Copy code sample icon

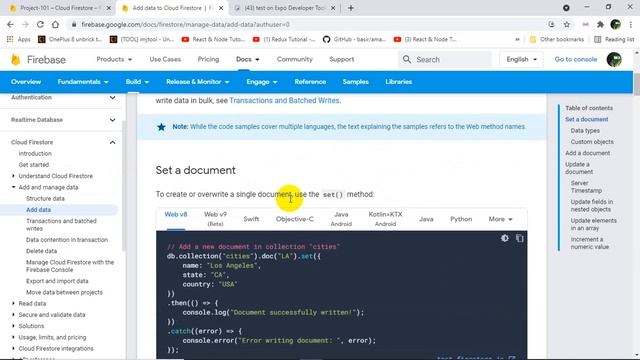point(519,238)
